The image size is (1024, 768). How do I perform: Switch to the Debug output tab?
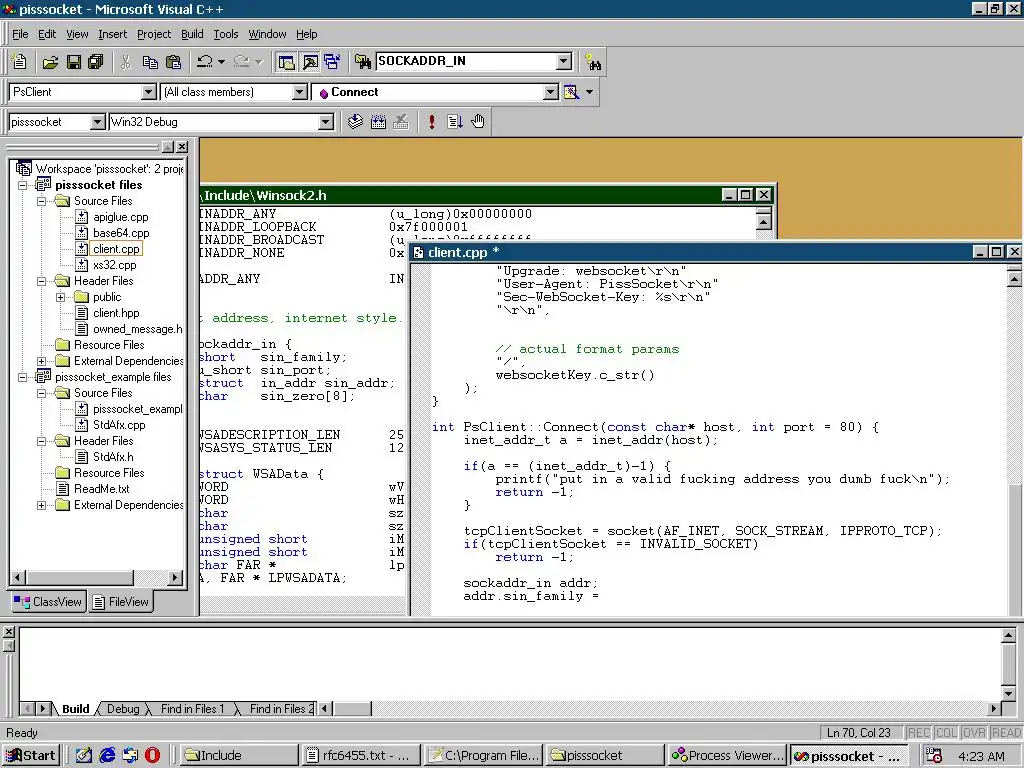(x=123, y=709)
